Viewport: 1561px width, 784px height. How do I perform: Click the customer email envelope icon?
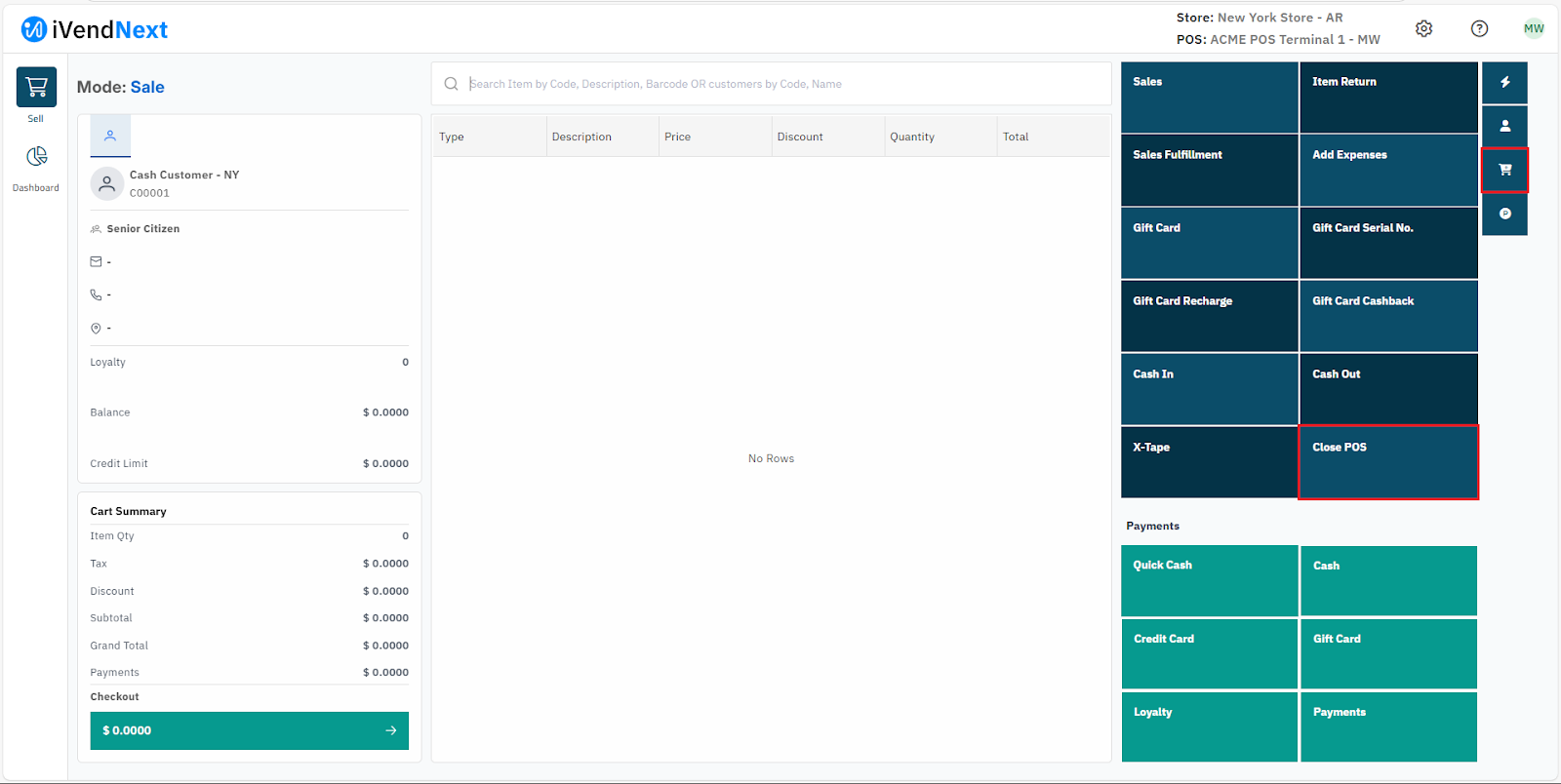click(96, 261)
